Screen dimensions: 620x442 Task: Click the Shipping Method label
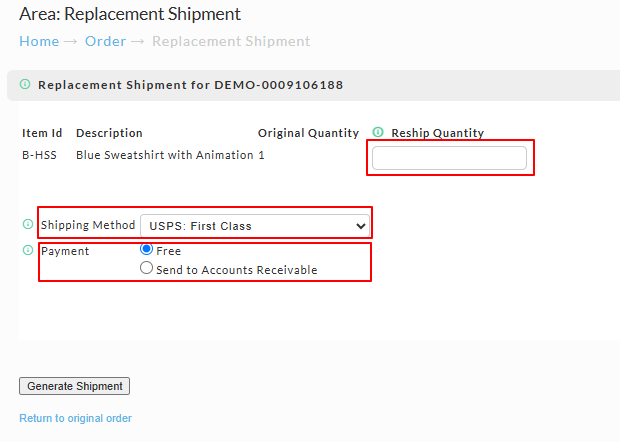[x=88, y=225]
